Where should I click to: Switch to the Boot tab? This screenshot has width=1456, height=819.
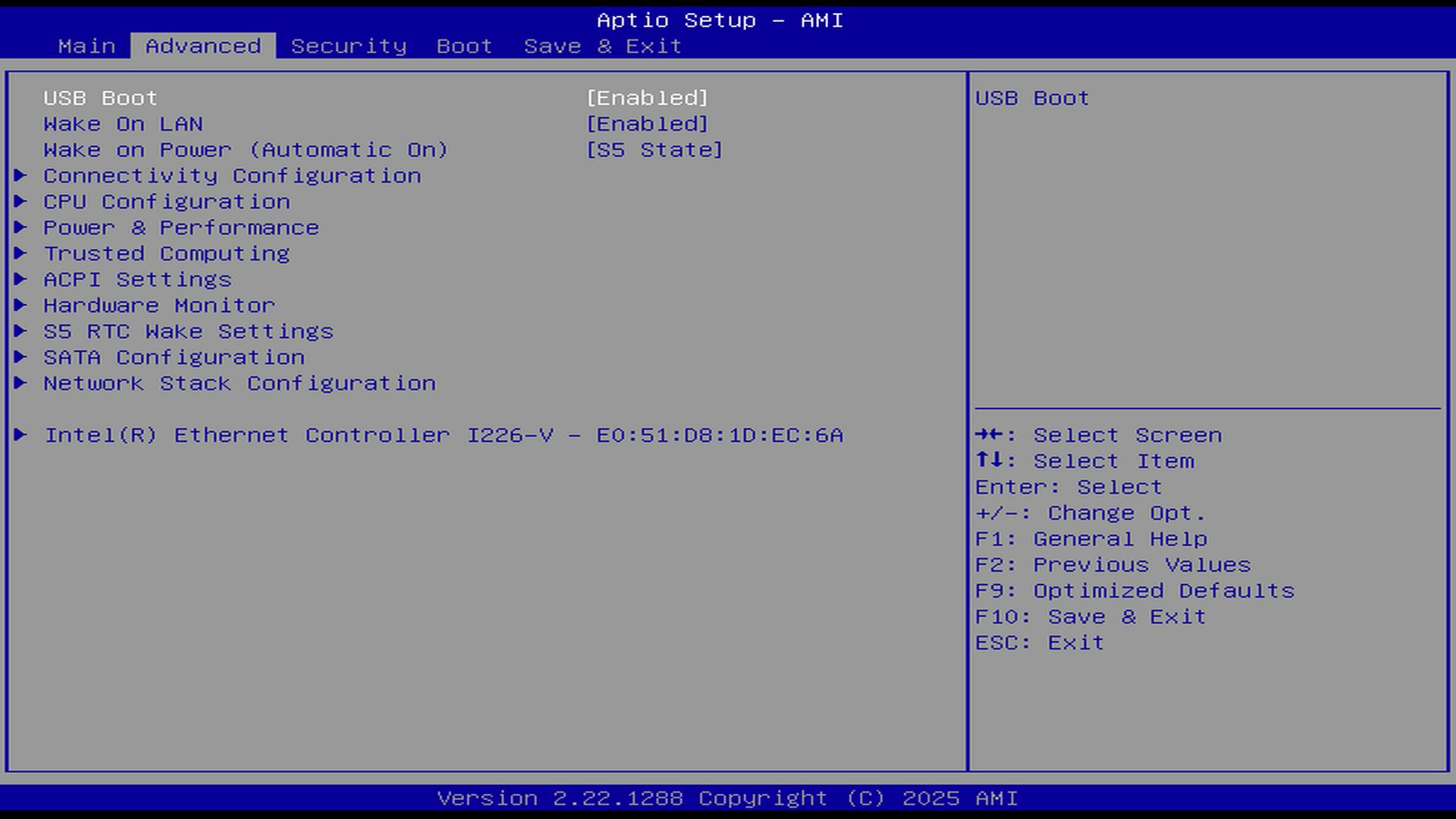click(464, 46)
